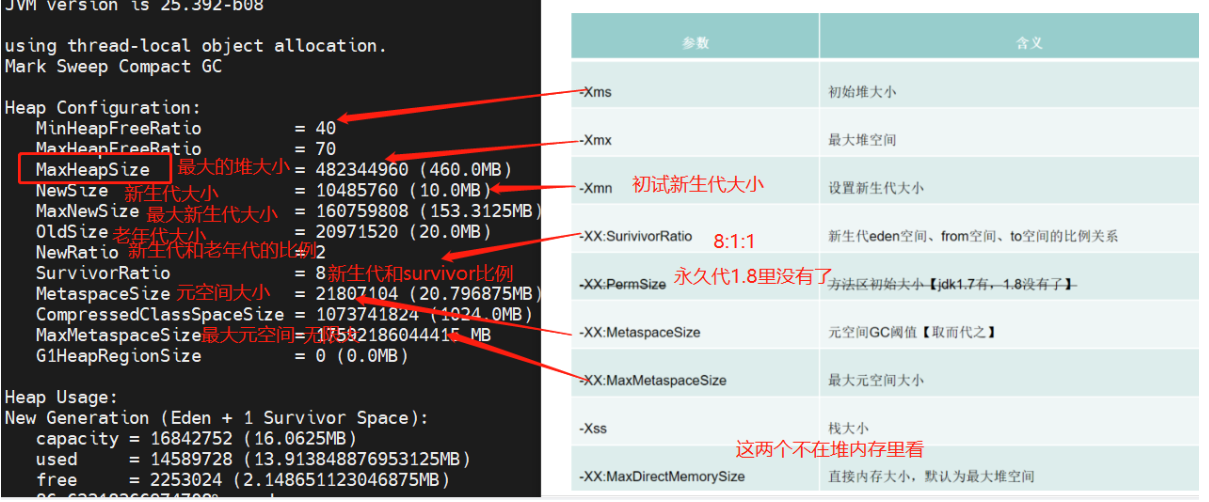Click the red 初试新生代大小 annotation
Viewport: 1209px width, 502px height.
pos(697,184)
